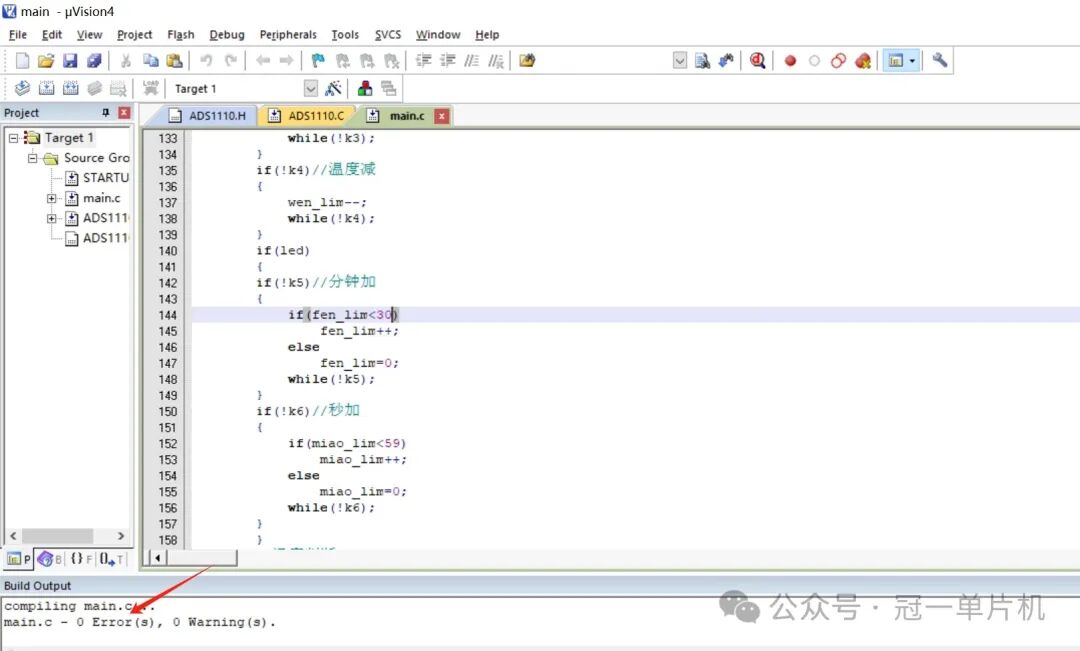
Task: Open the Peripherals menu
Action: (288, 34)
